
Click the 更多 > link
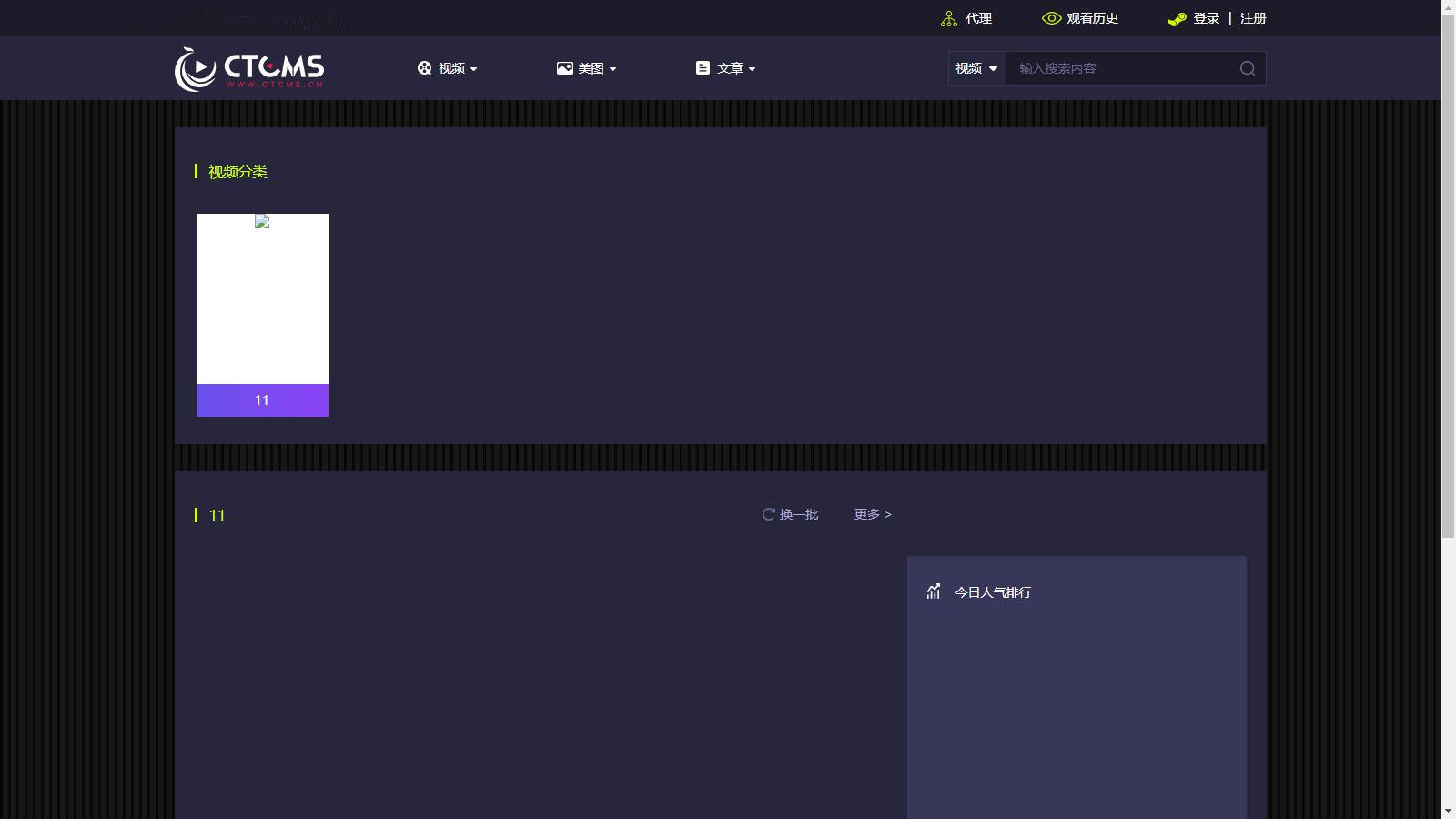[873, 514]
